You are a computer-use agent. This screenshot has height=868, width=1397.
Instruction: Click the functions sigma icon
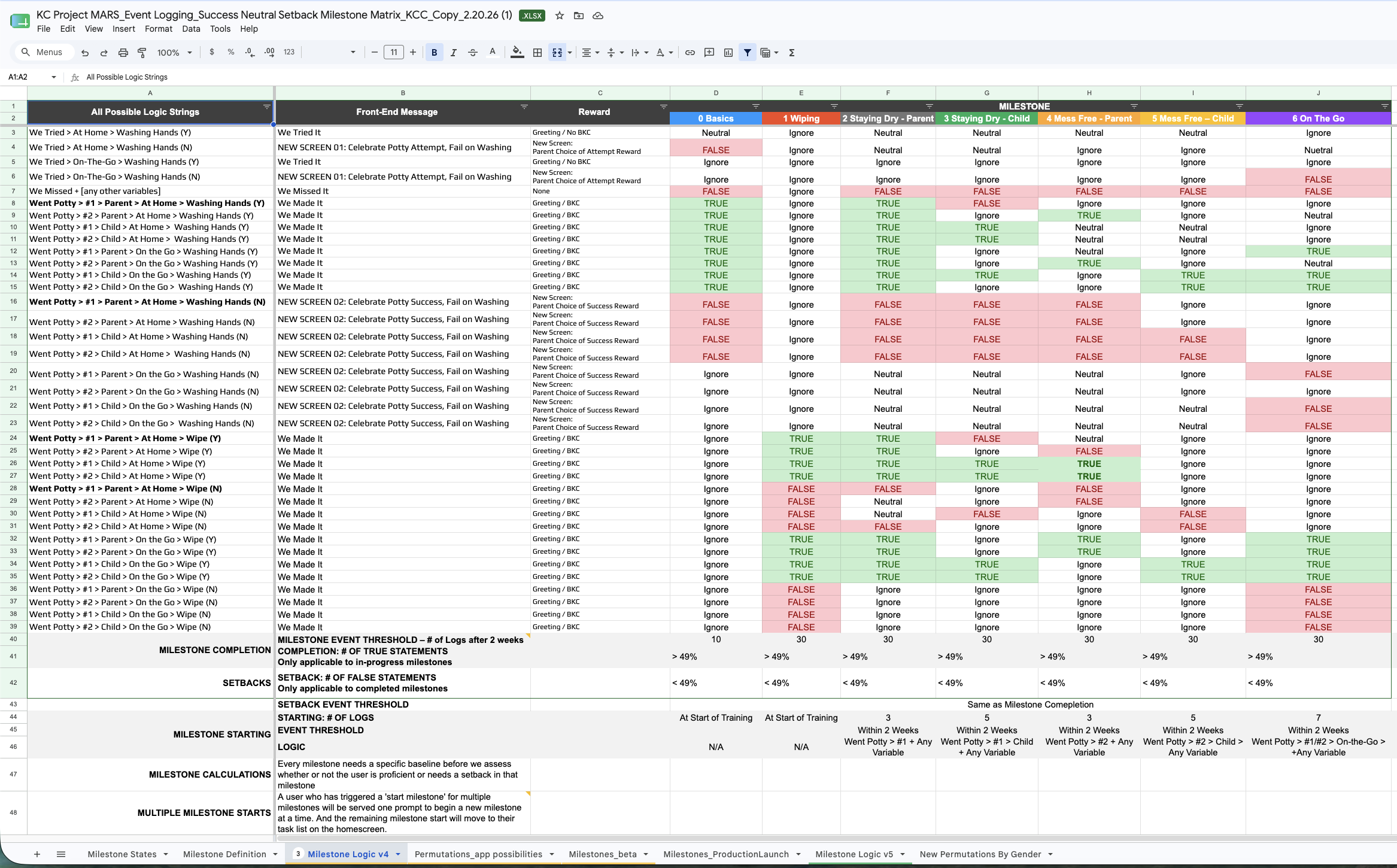click(x=792, y=53)
